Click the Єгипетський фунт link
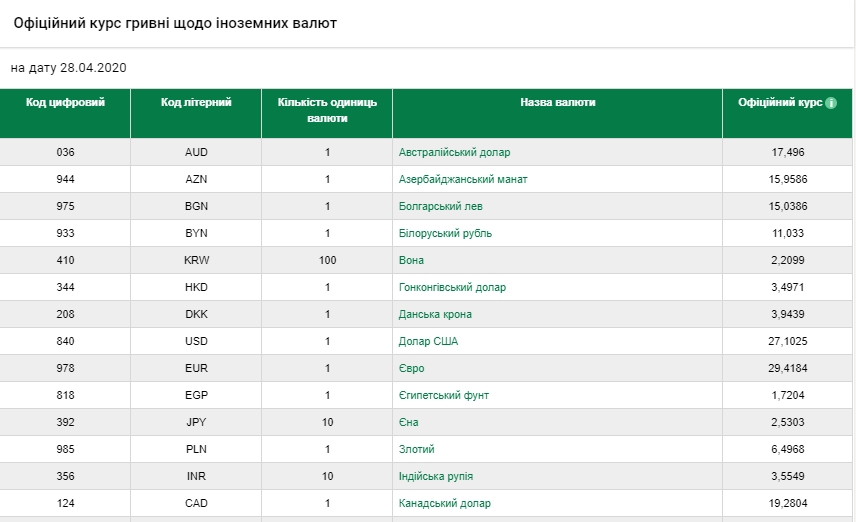The image size is (856, 522). coord(444,395)
